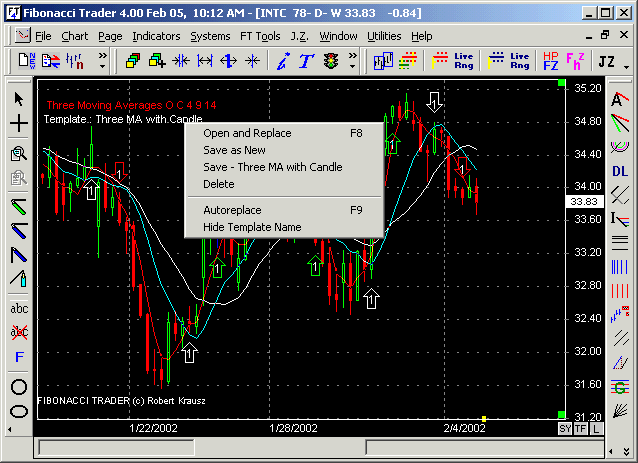Screen dimensions: 638x463
Task: Add text with the abc tool
Action: 19,309
